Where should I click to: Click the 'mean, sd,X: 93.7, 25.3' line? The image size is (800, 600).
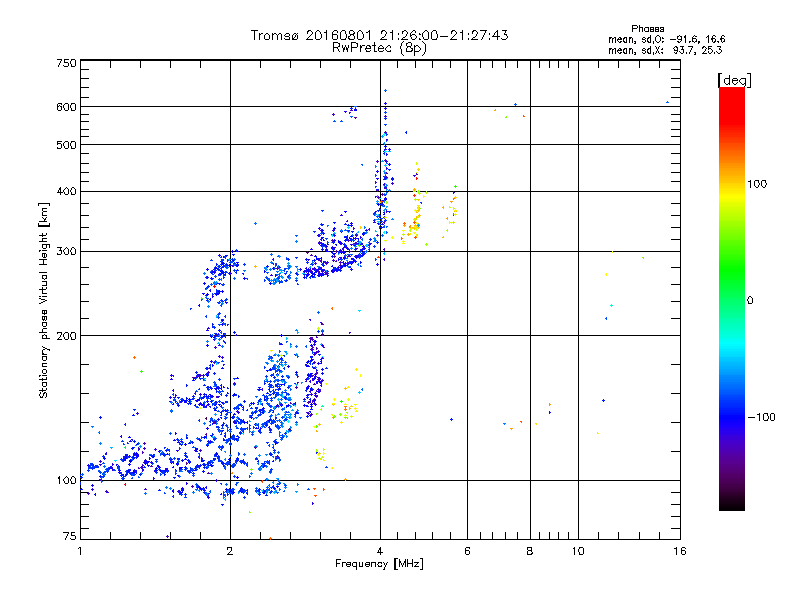click(665, 50)
